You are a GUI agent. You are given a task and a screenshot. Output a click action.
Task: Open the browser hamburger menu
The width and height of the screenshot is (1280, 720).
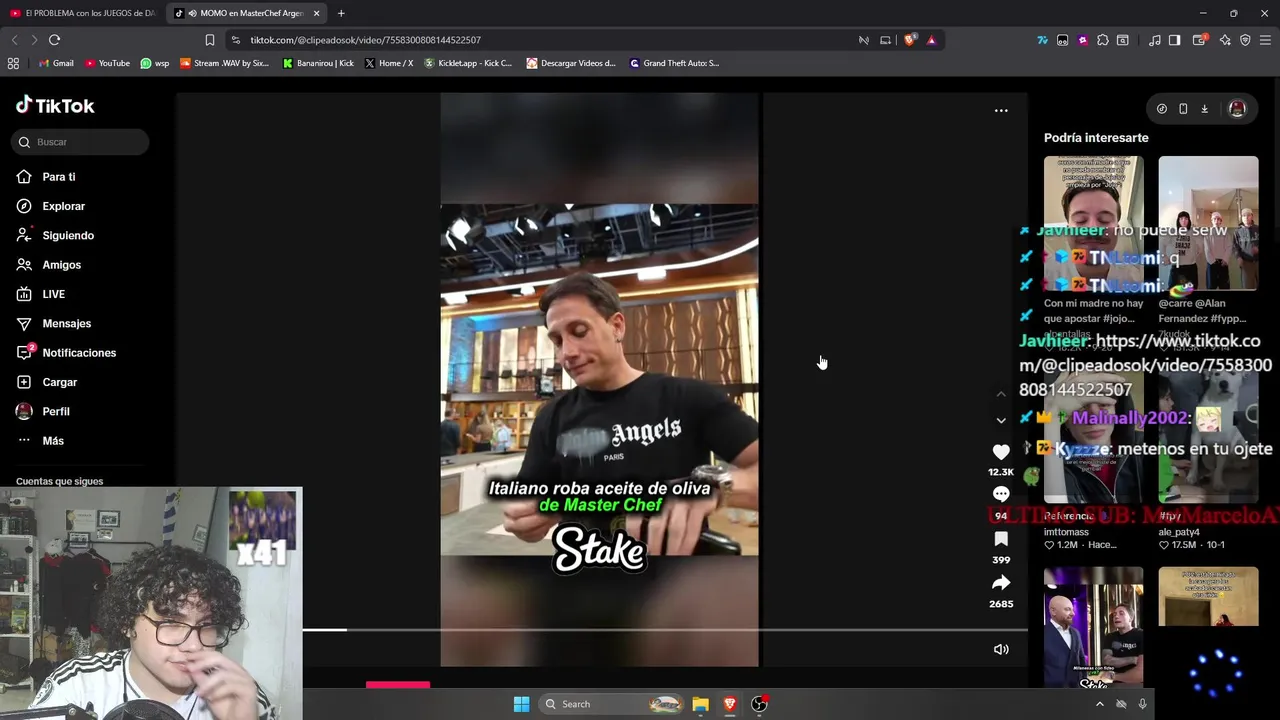click(x=1265, y=40)
